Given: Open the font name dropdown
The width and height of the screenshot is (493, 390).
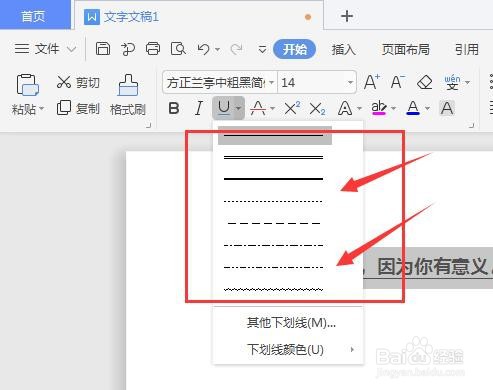Looking at the screenshot, I should click(x=271, y=82).
